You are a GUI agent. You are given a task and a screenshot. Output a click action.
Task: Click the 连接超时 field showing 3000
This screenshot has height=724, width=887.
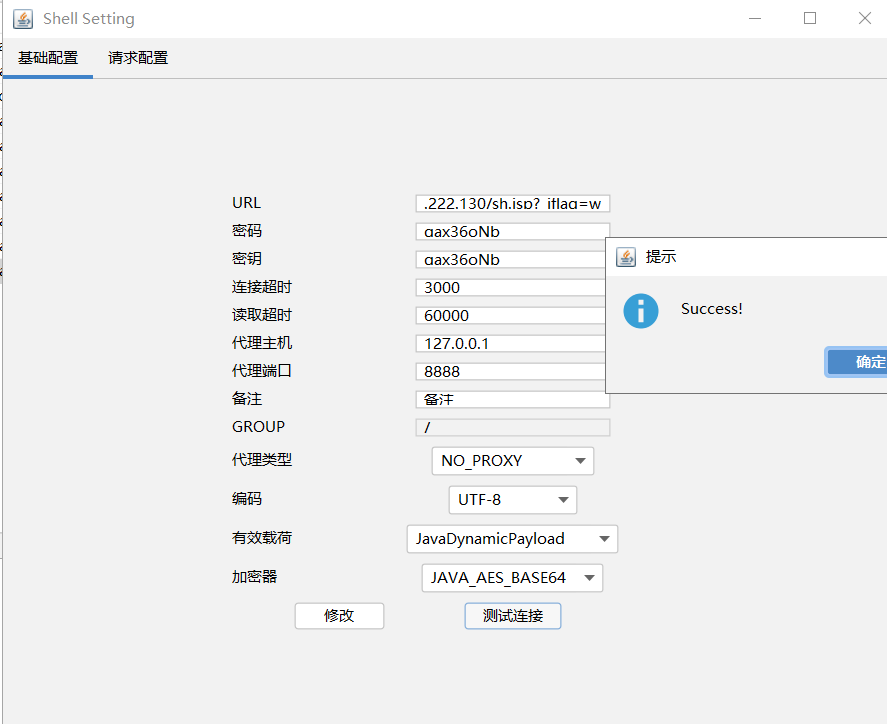coord(511,287)
